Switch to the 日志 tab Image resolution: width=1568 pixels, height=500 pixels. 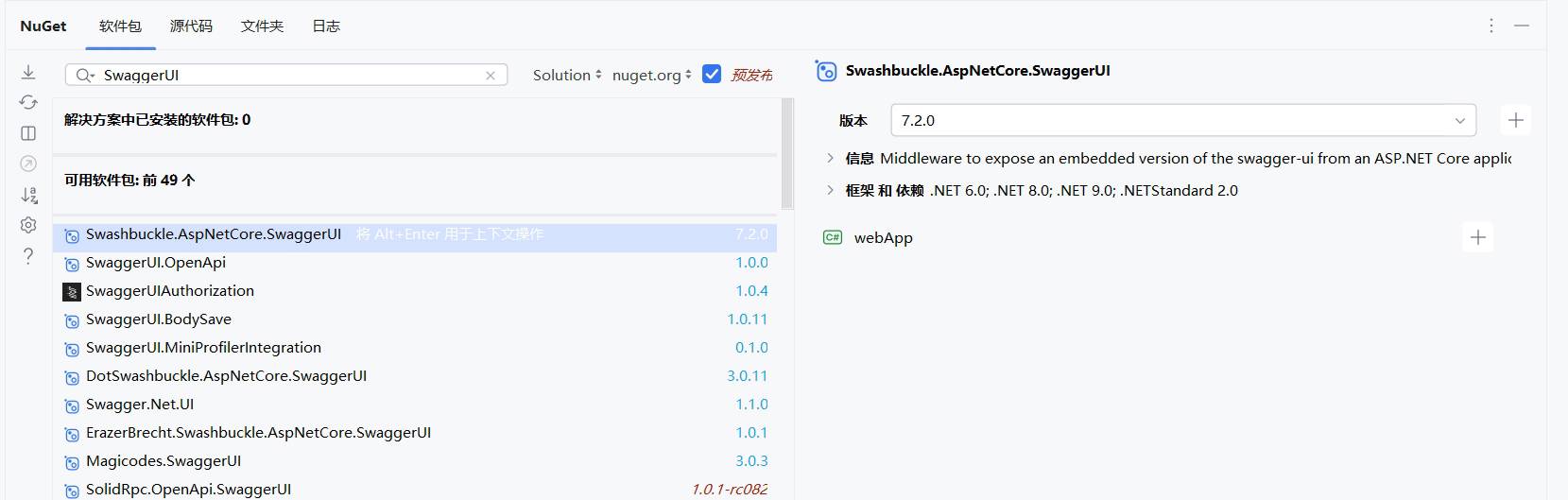[x=326, y=26]
